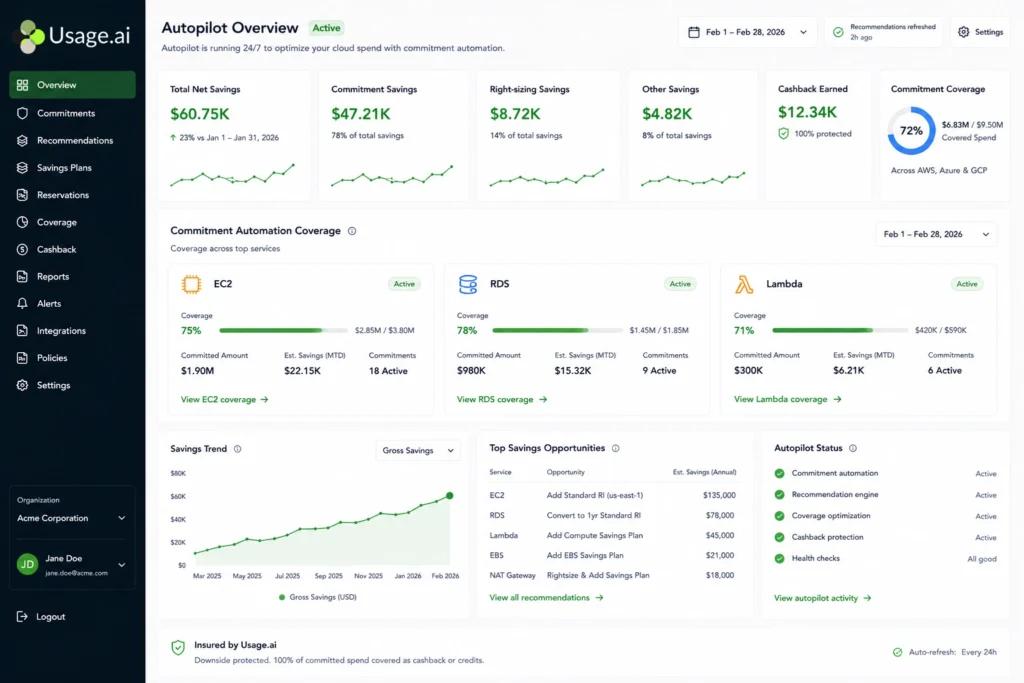Open the Overview menu item
The height and width of the screenshot is (683, 1024).
point(72,85)
